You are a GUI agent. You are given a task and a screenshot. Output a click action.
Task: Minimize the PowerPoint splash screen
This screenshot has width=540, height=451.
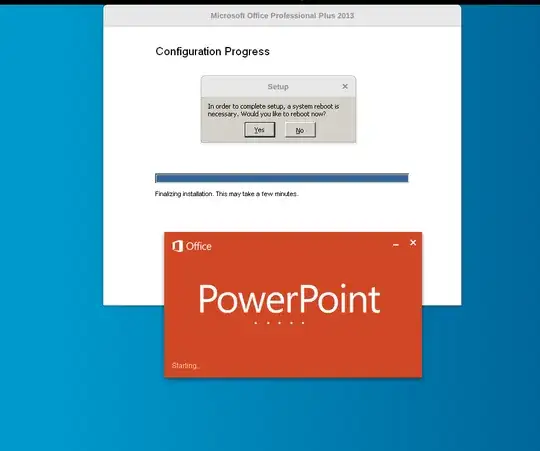396,244
